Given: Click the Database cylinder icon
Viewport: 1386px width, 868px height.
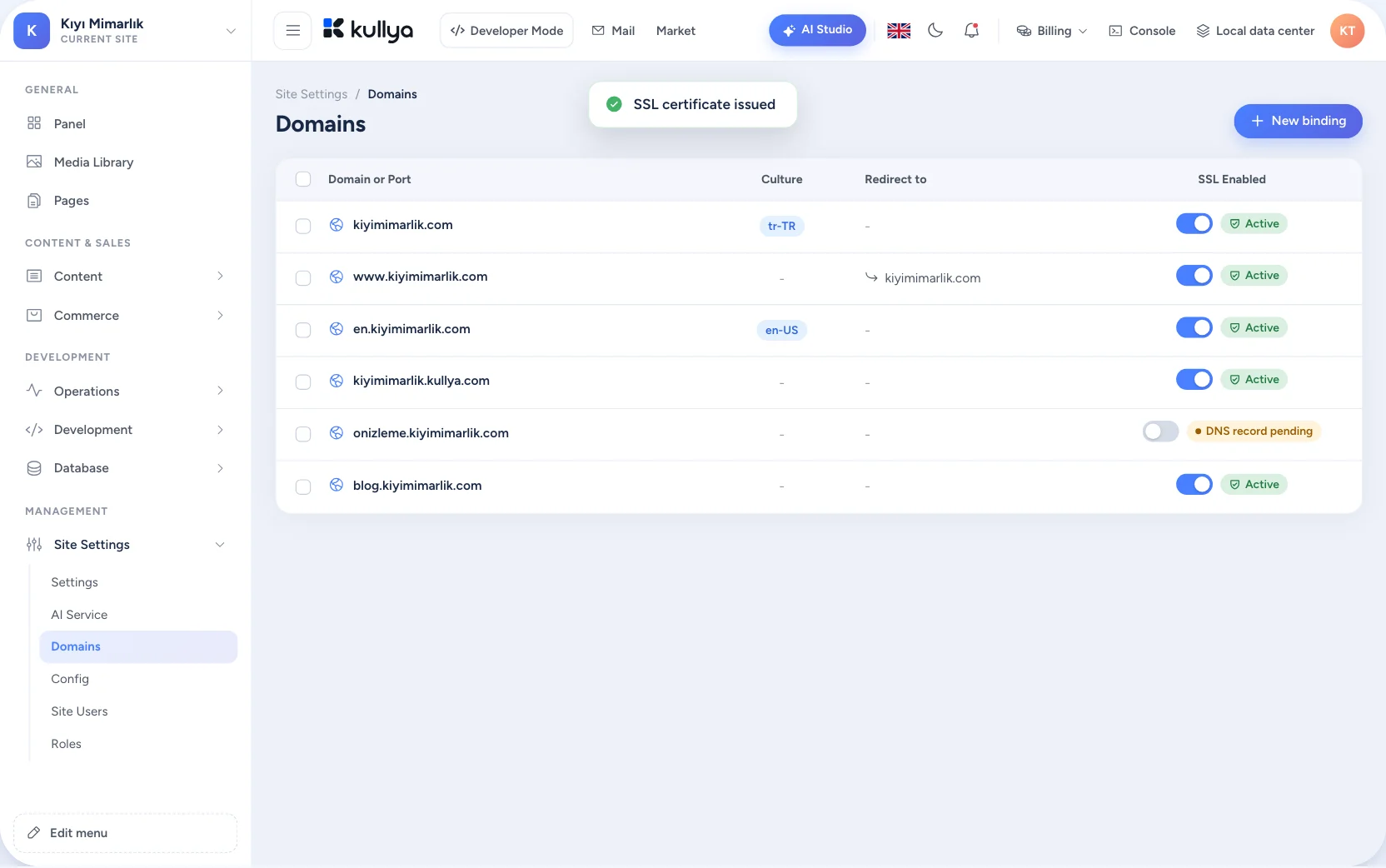Looking at the screenshot, I should 34,468.
